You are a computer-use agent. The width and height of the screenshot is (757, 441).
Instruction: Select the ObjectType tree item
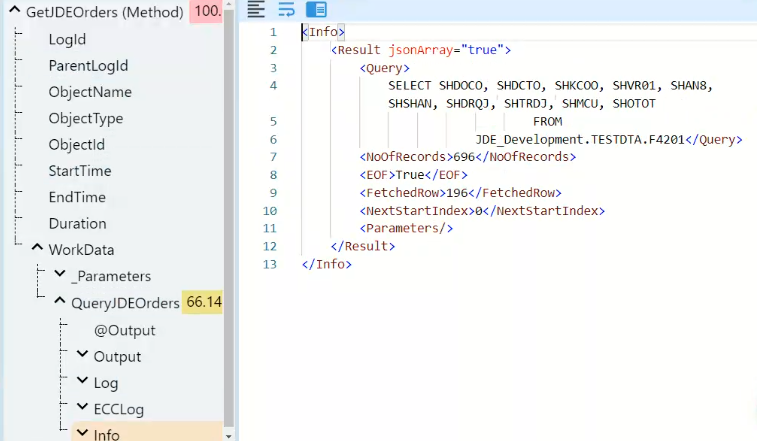click(85, 118)
